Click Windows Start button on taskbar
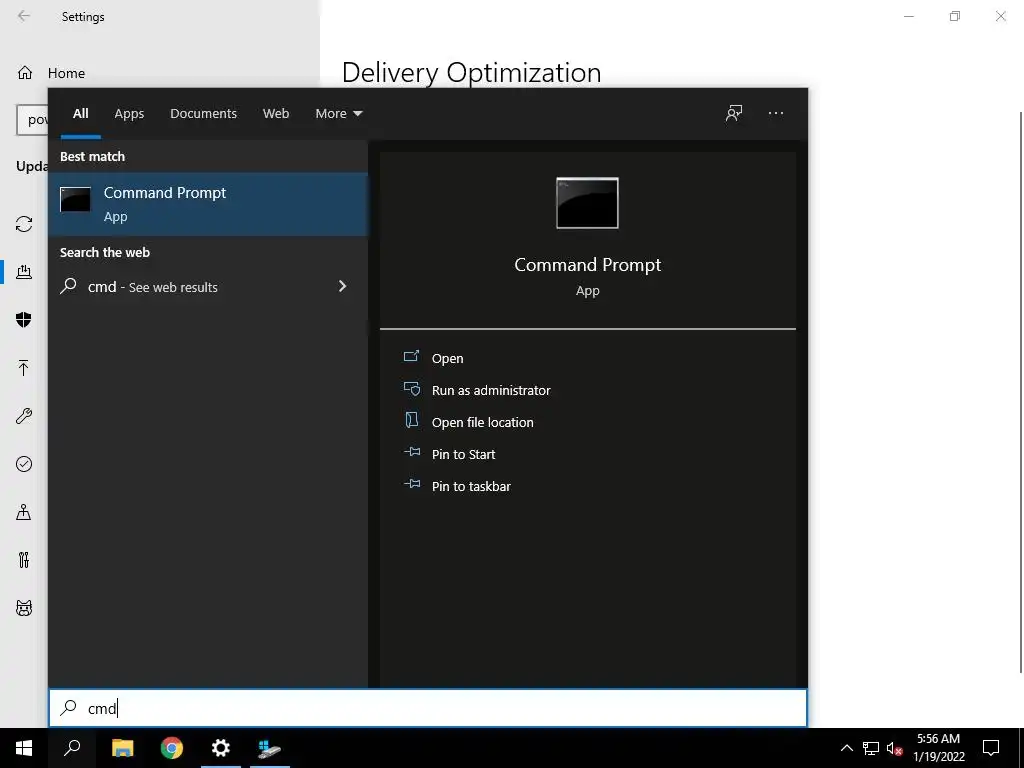This screenshot has width=1024, height=768. pyautogui.click(x=24, y=748)
